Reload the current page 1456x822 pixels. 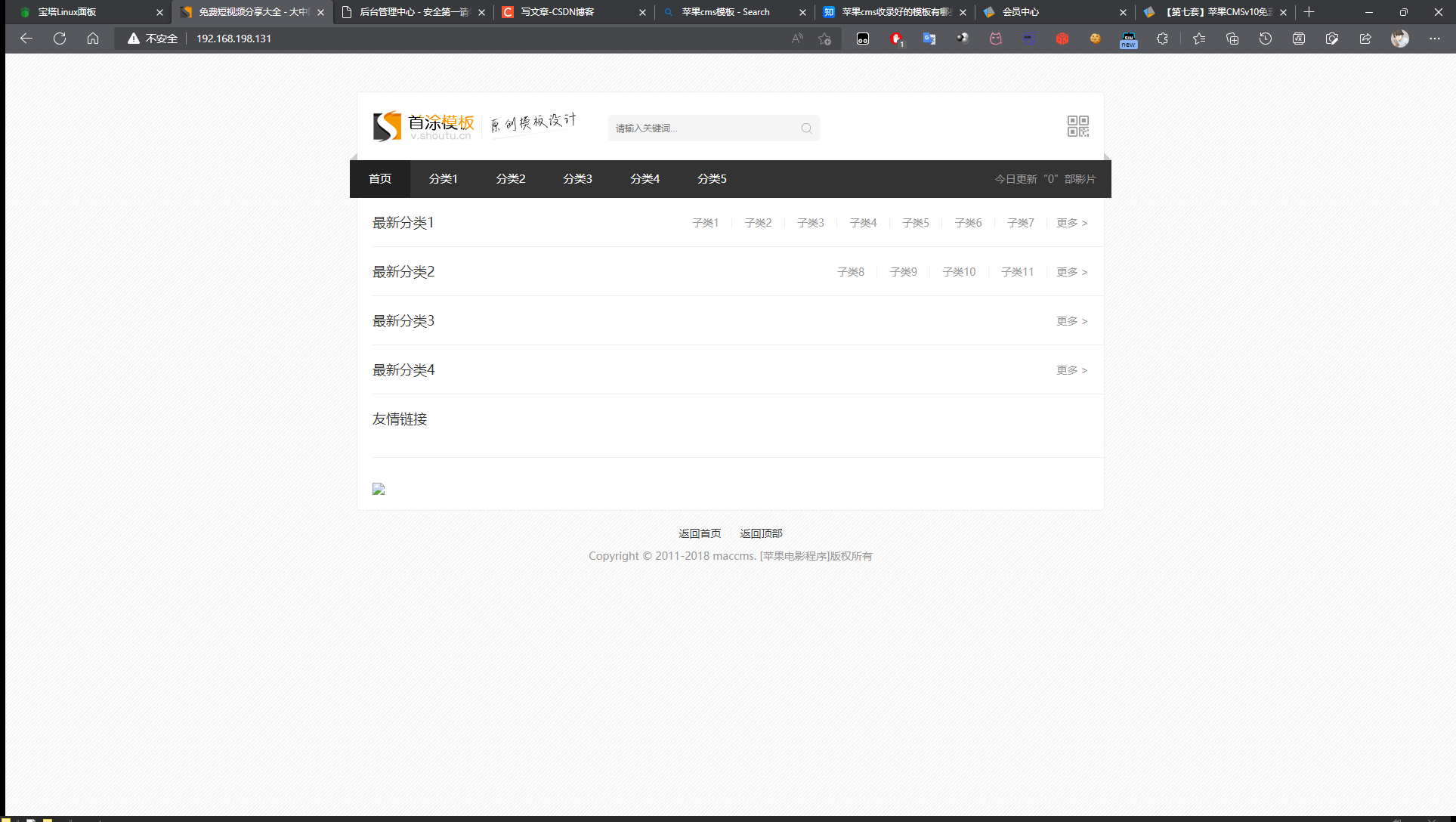[x=60, y=39]
